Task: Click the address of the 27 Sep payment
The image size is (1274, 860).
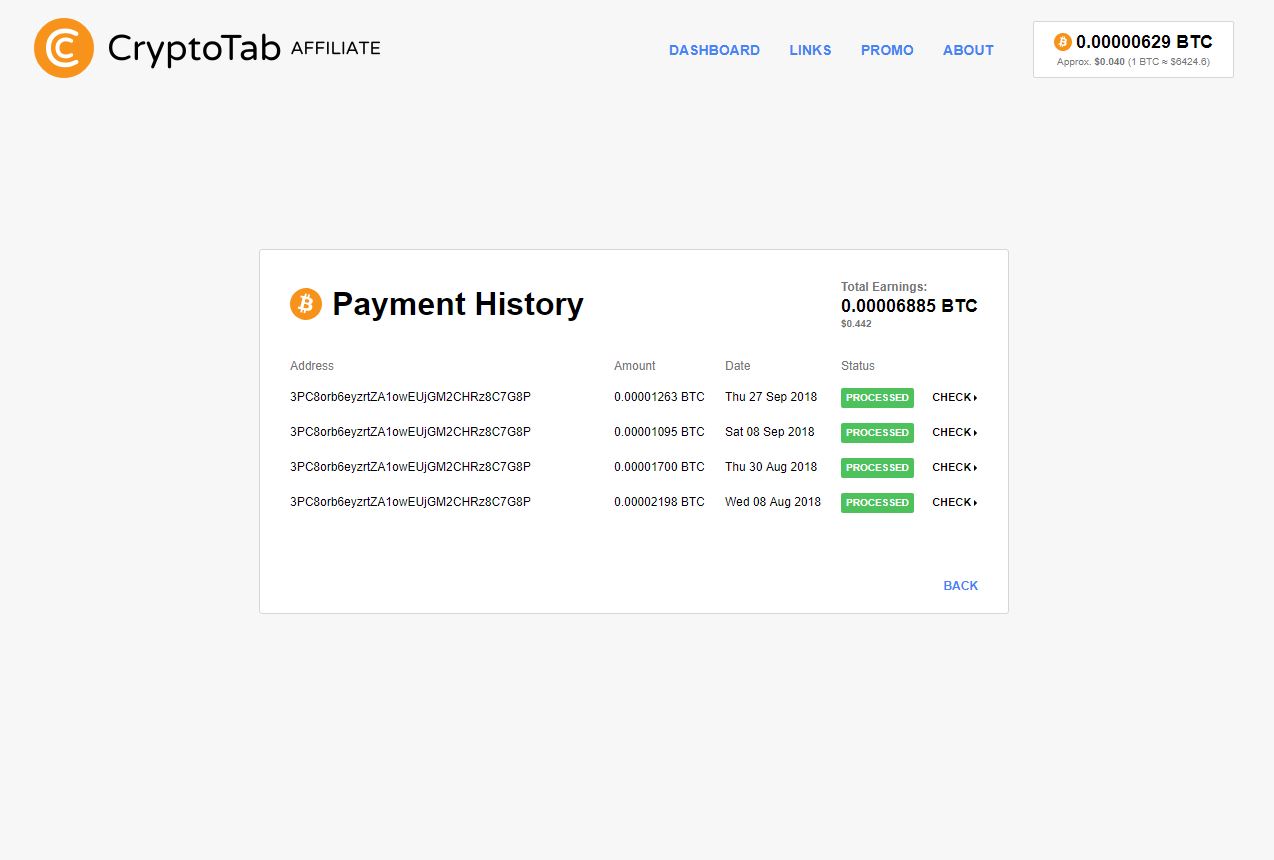Action: tap(410, 397)
